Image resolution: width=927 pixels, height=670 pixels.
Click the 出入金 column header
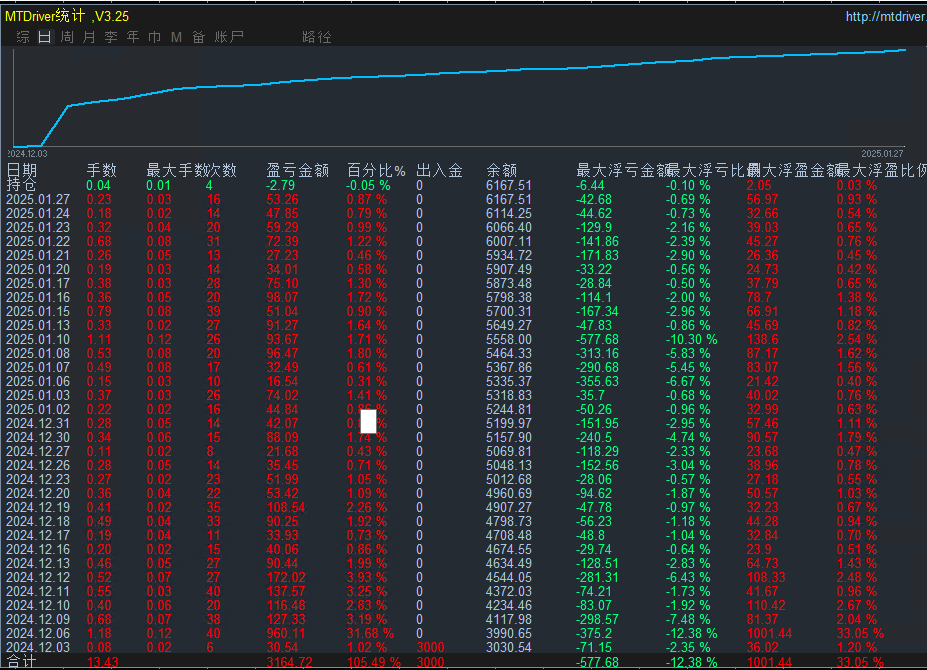439,171
